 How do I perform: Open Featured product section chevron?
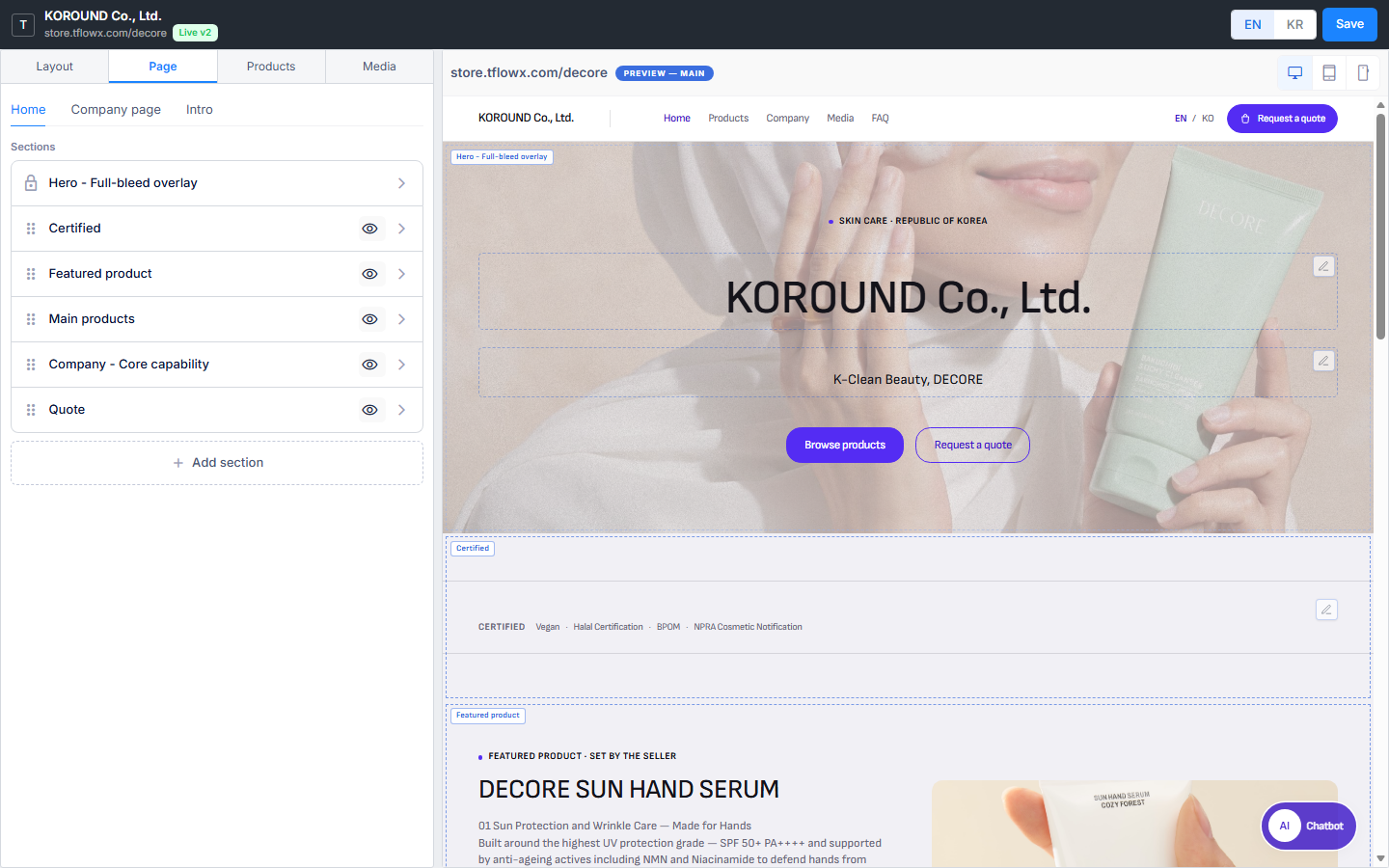pos(402,274)
